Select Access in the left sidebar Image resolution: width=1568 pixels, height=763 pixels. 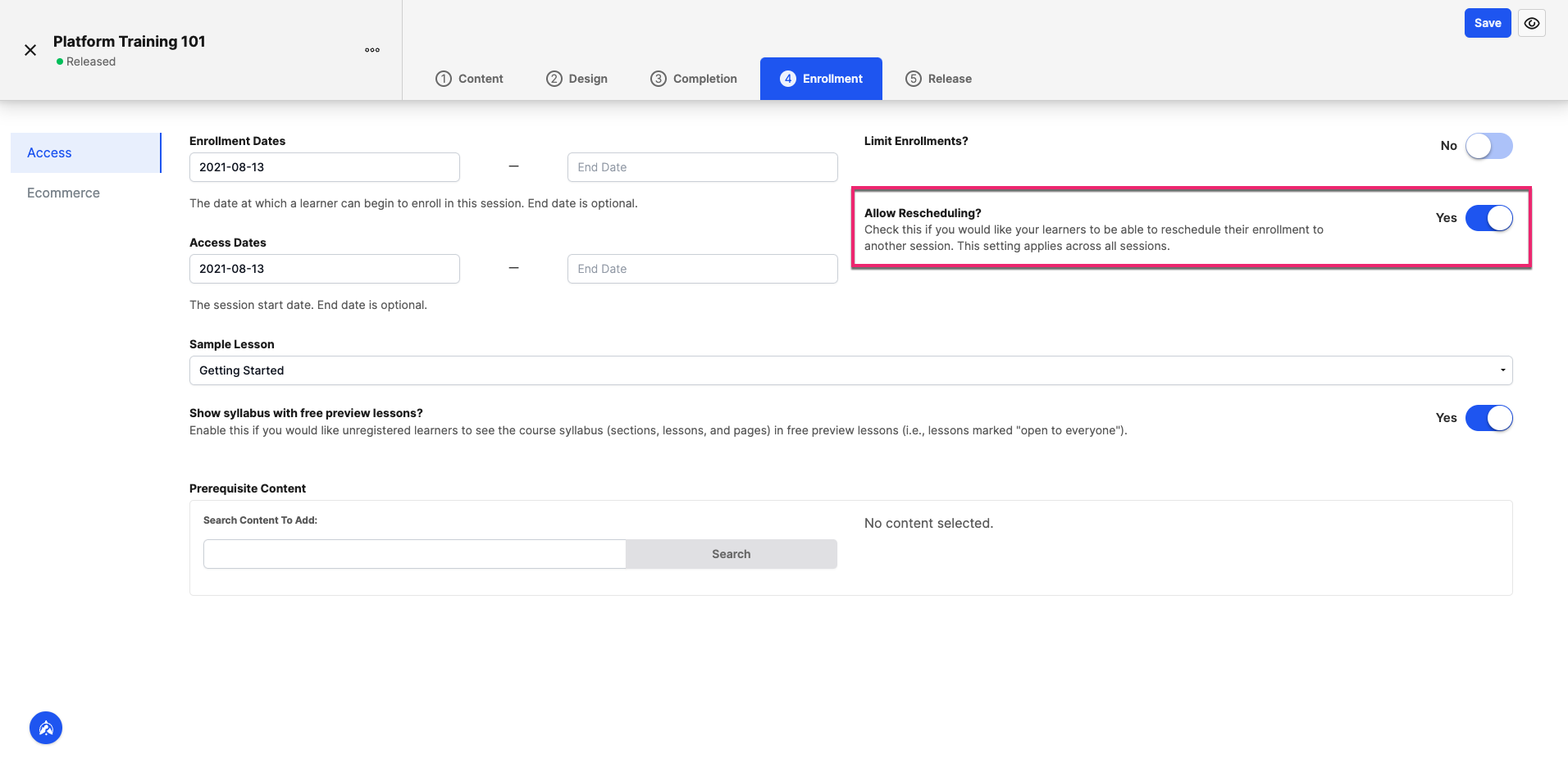coord(86,152)
